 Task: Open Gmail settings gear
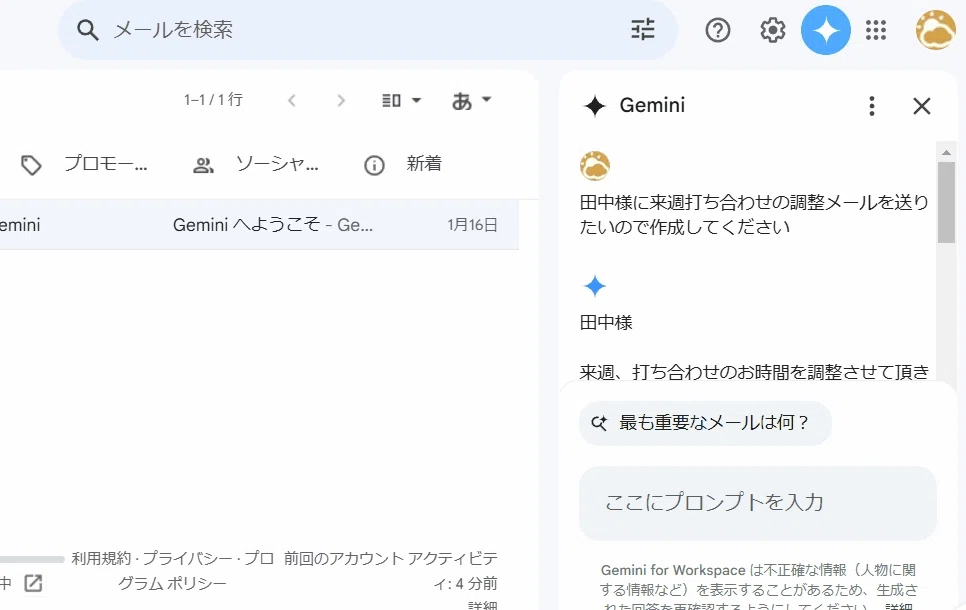point(773,30)
